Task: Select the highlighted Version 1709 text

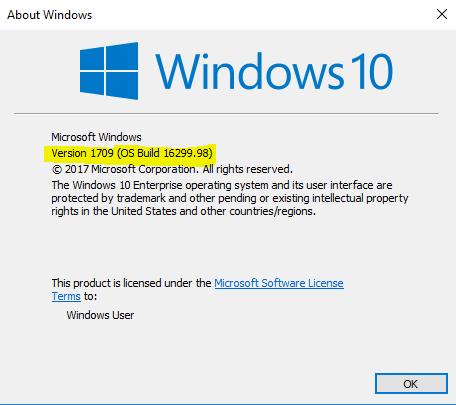Action: point(82,153)
